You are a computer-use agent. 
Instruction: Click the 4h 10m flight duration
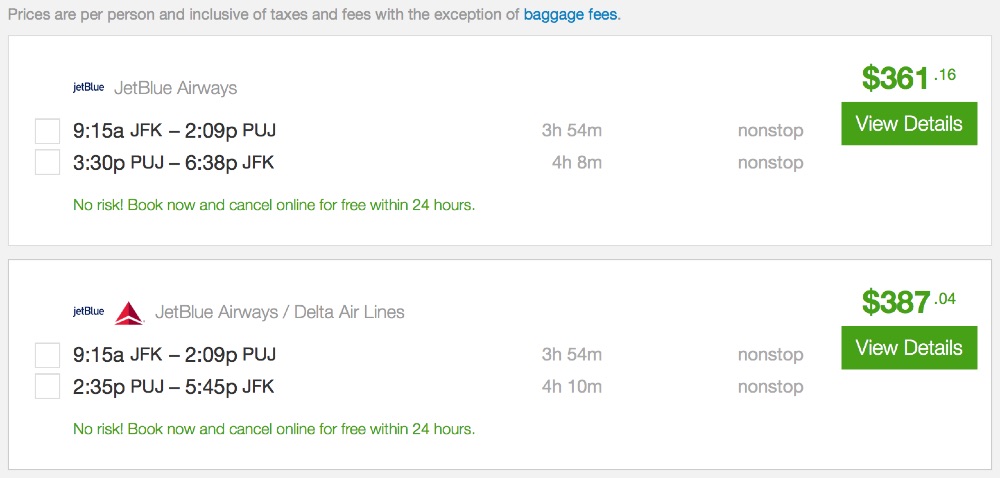(572, 386)
